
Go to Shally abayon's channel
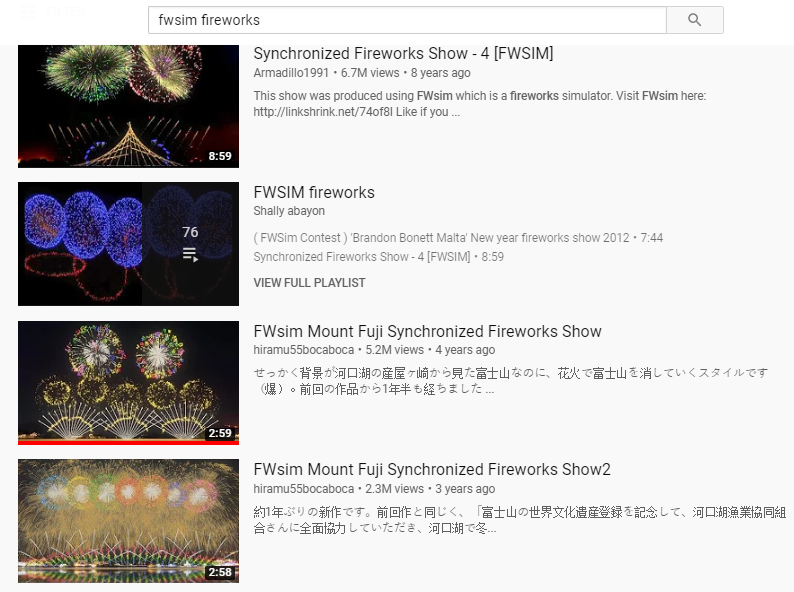[289, 211]
